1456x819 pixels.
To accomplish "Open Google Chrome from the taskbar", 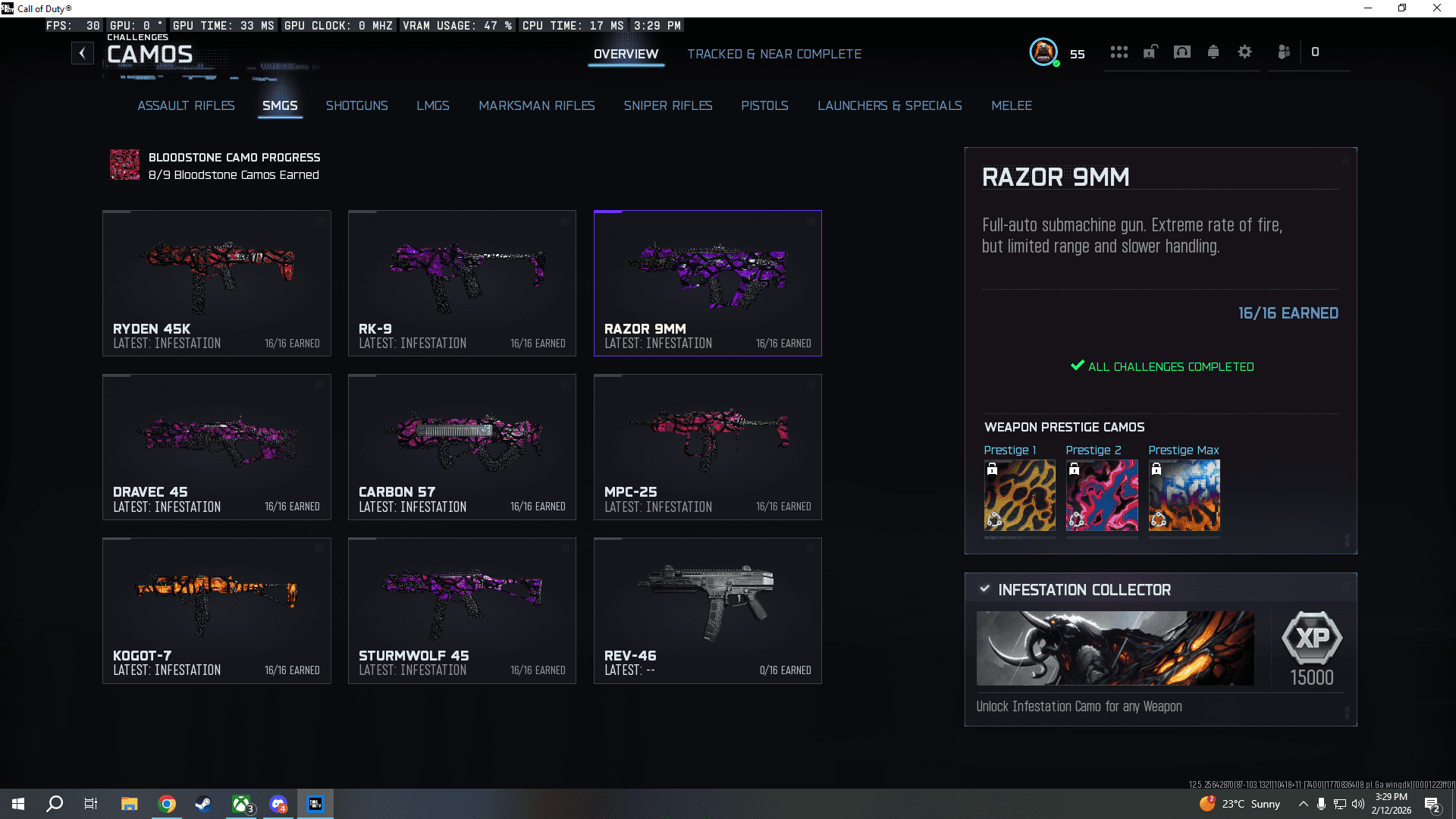I will pos(167,804).
